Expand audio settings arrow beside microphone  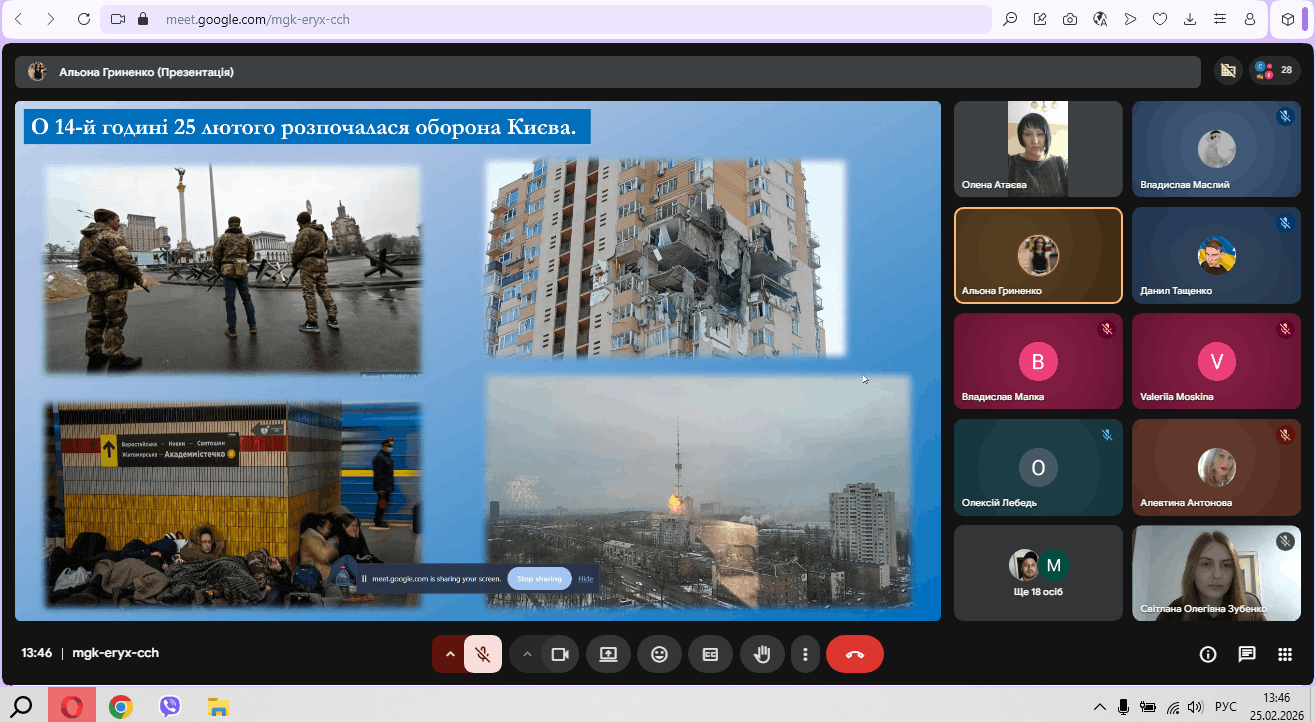point(450,654)
